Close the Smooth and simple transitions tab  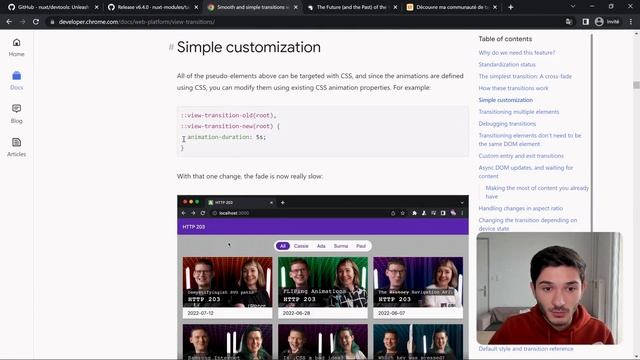click(296, 7)
